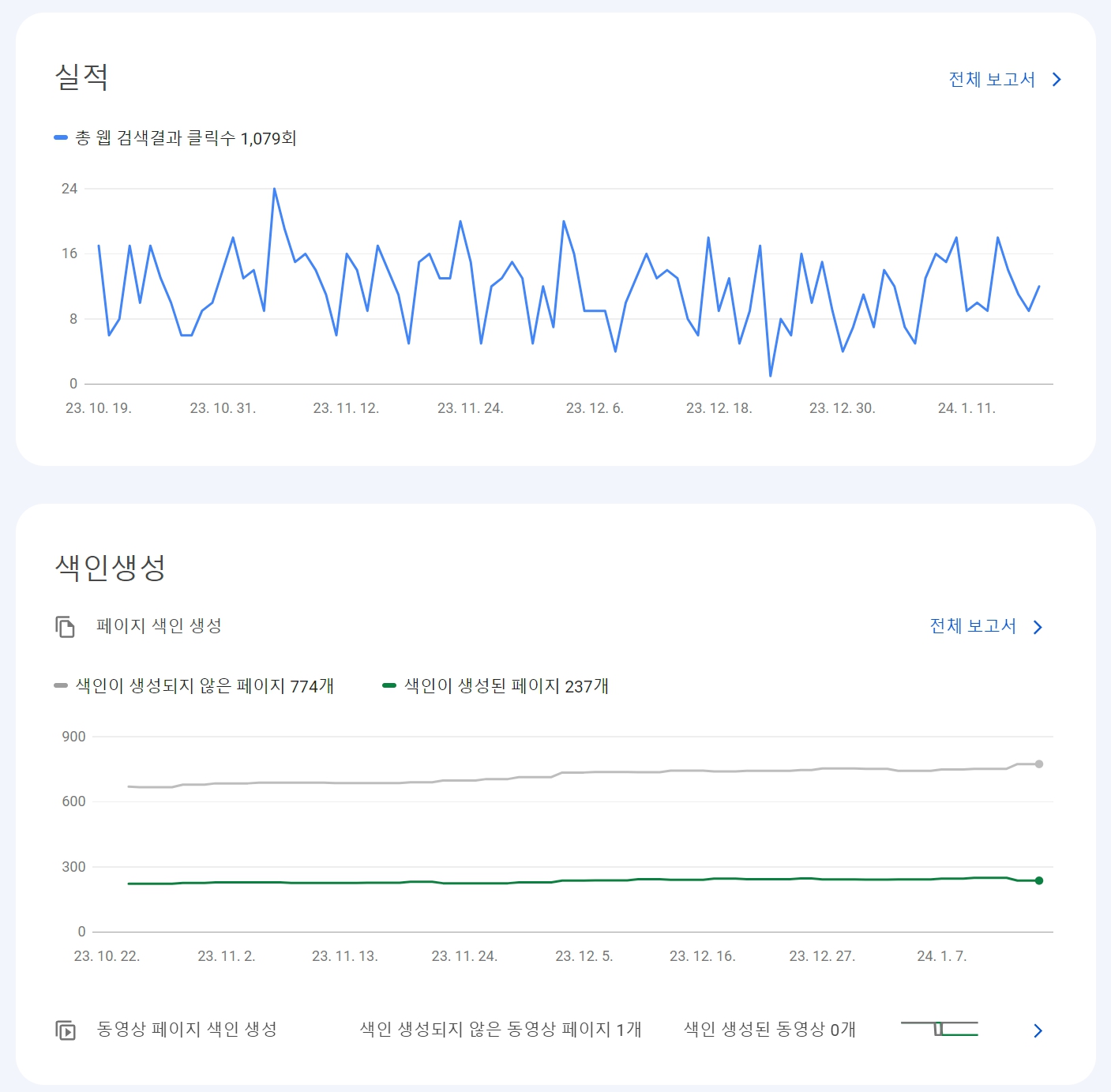The width and height of the screenshot is (1111, 1092).
Task: Toggle the 색인이 생성된 페이지 237개 series
Action: tap(505, 687)
